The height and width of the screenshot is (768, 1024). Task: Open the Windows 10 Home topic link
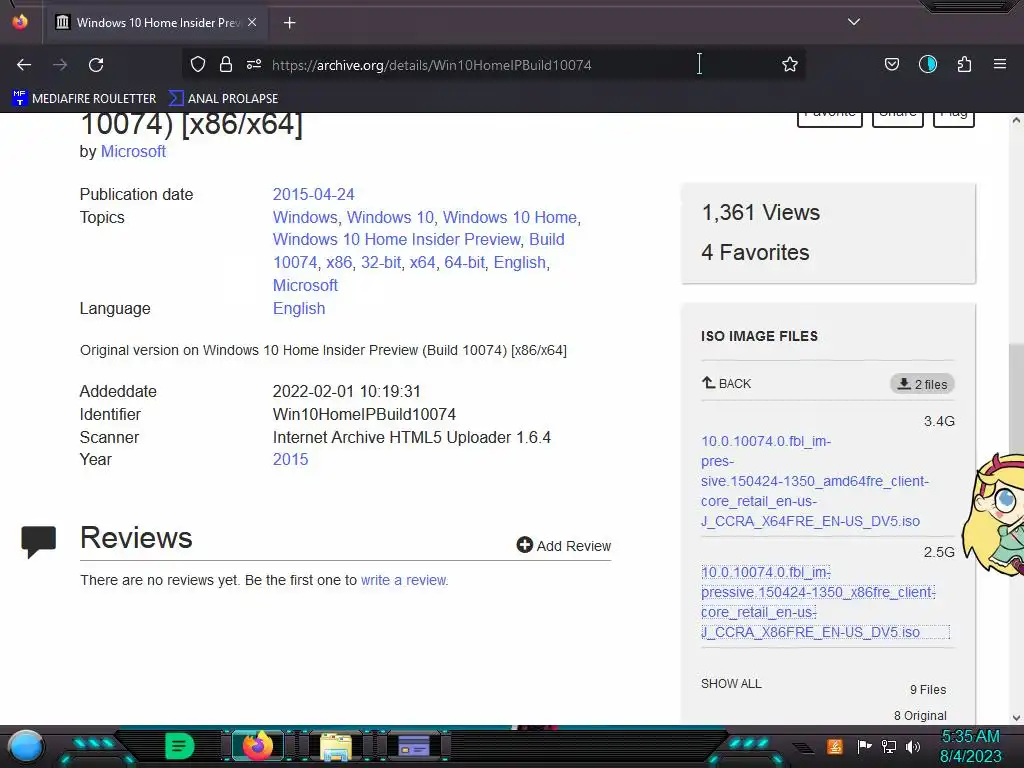tap(510, 217)
